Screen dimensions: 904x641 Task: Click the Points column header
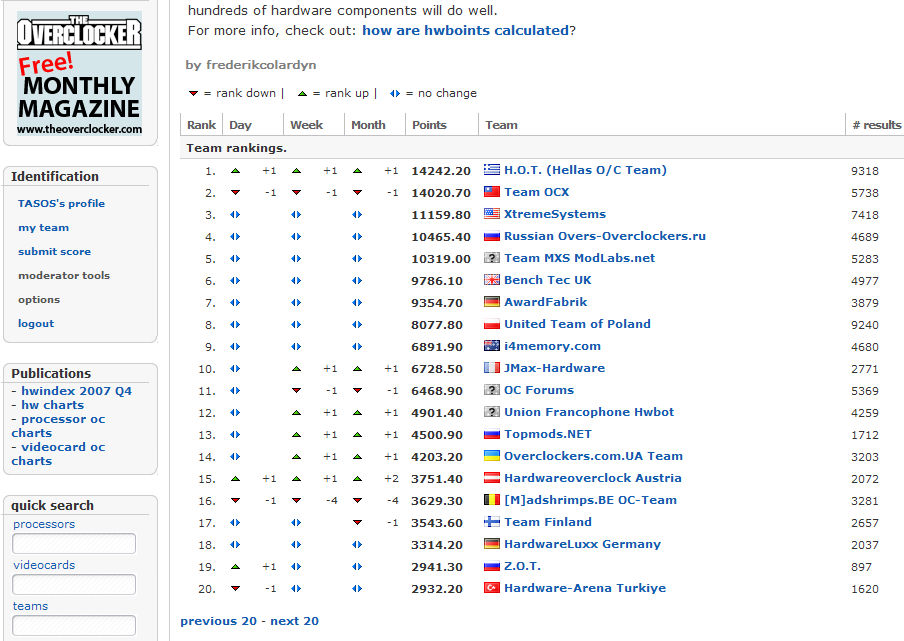(x=429, y=125)
